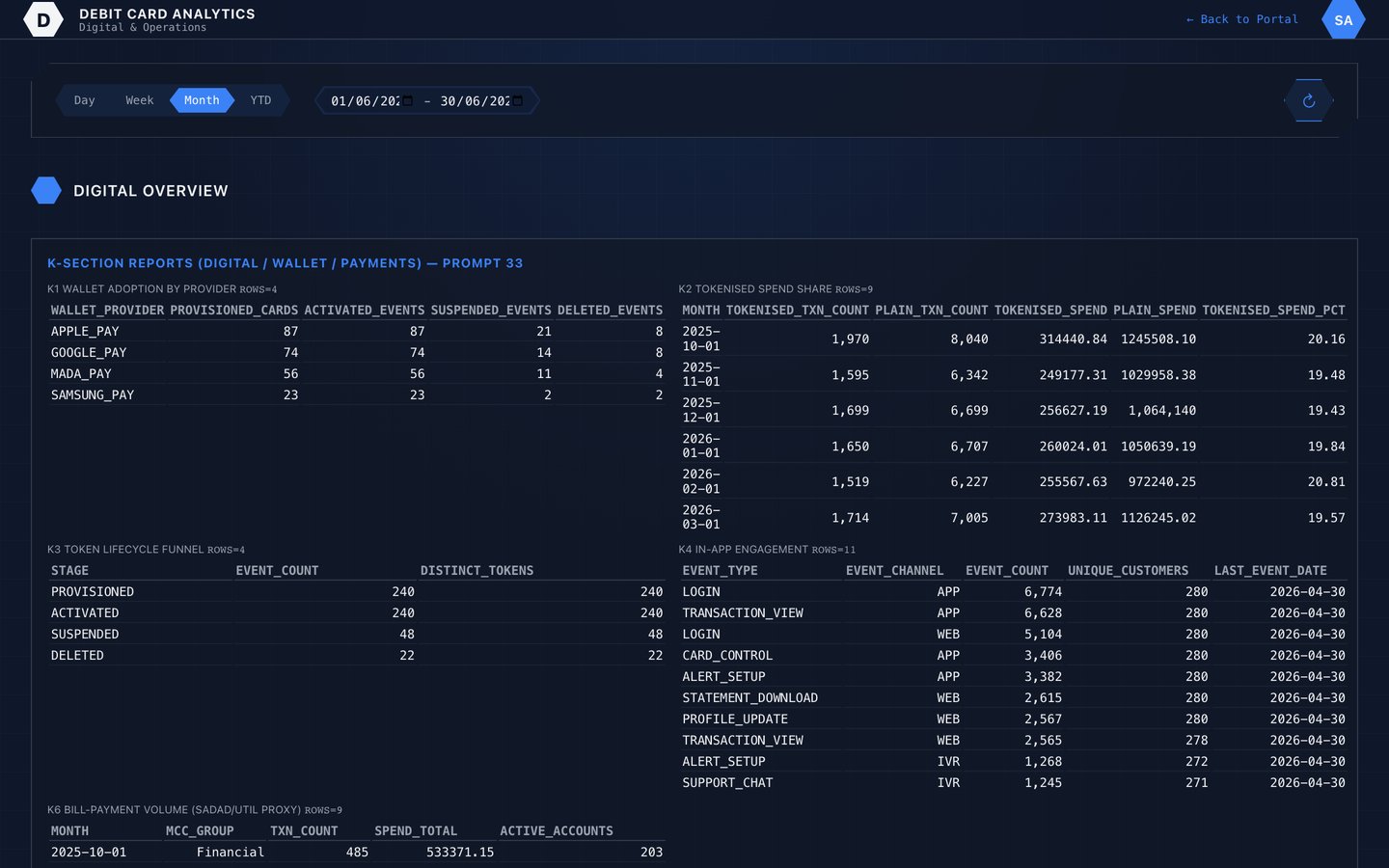Switch to the Week period tab
Image resolution: width=1389 pixels, height=868 pixels.
139,100
